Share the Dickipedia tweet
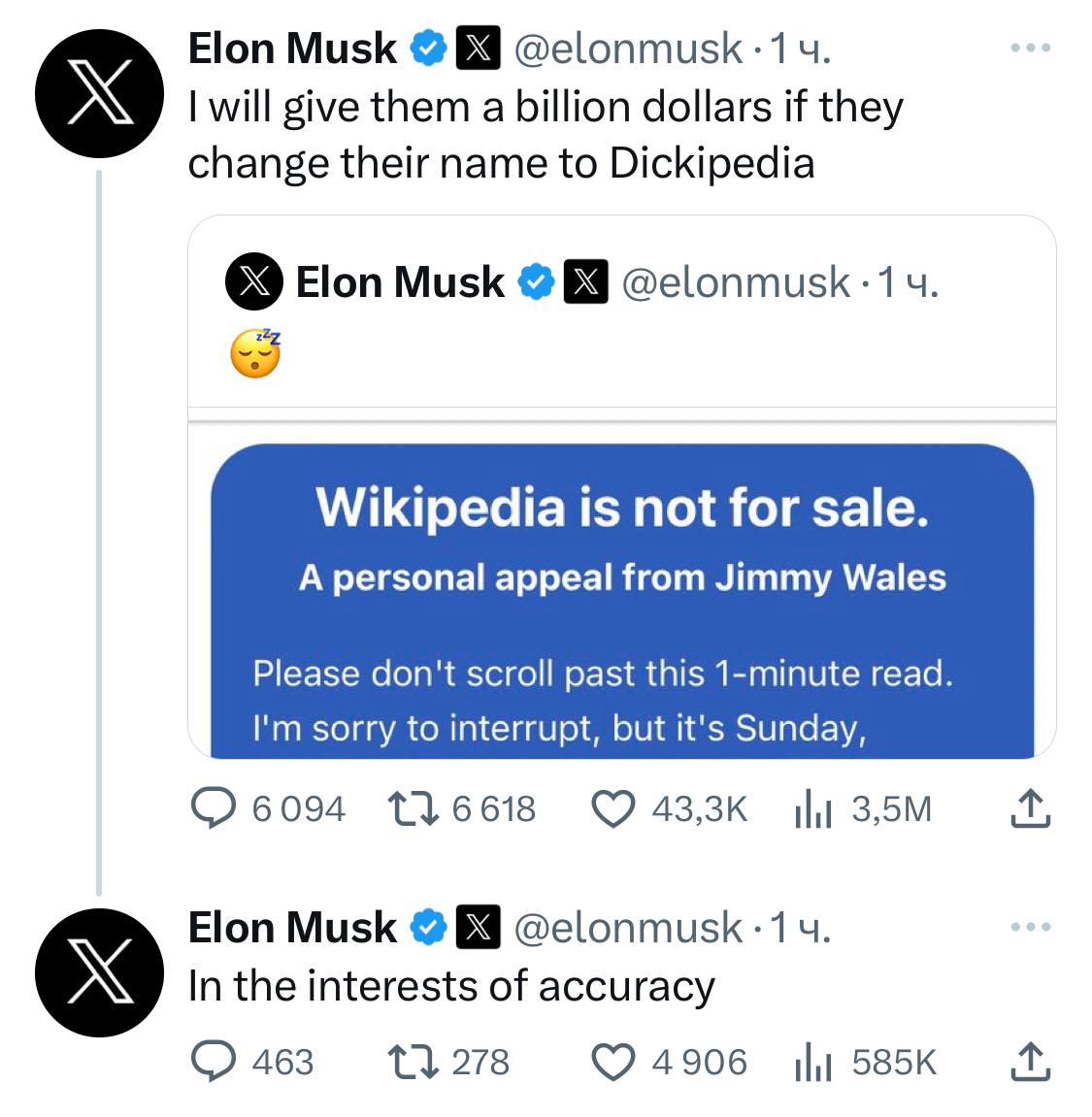1092x1117 pixels. tap(1030, 808)
